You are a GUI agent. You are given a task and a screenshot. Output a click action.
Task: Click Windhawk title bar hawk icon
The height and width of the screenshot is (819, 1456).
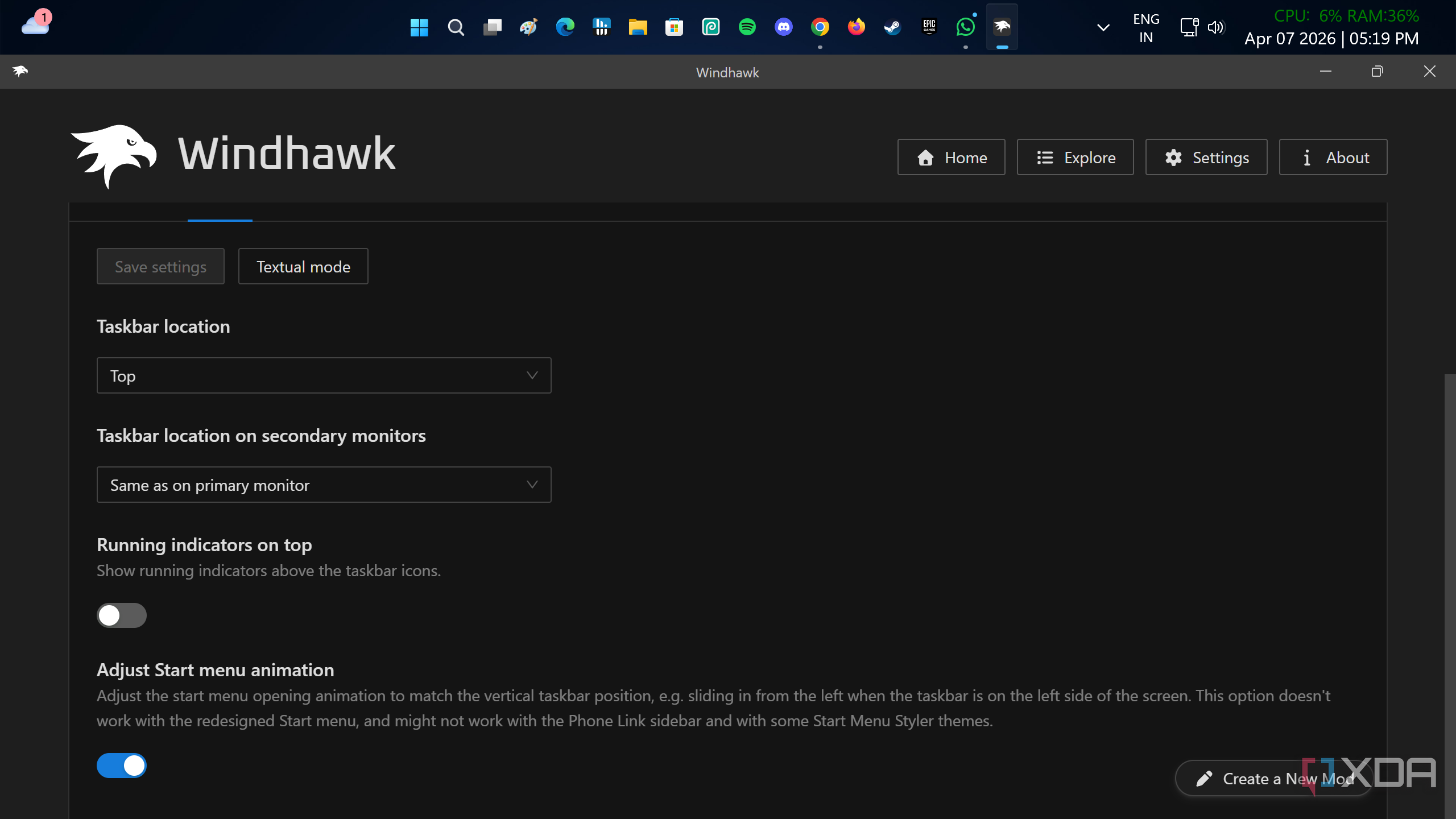click(x=20, y=71)
